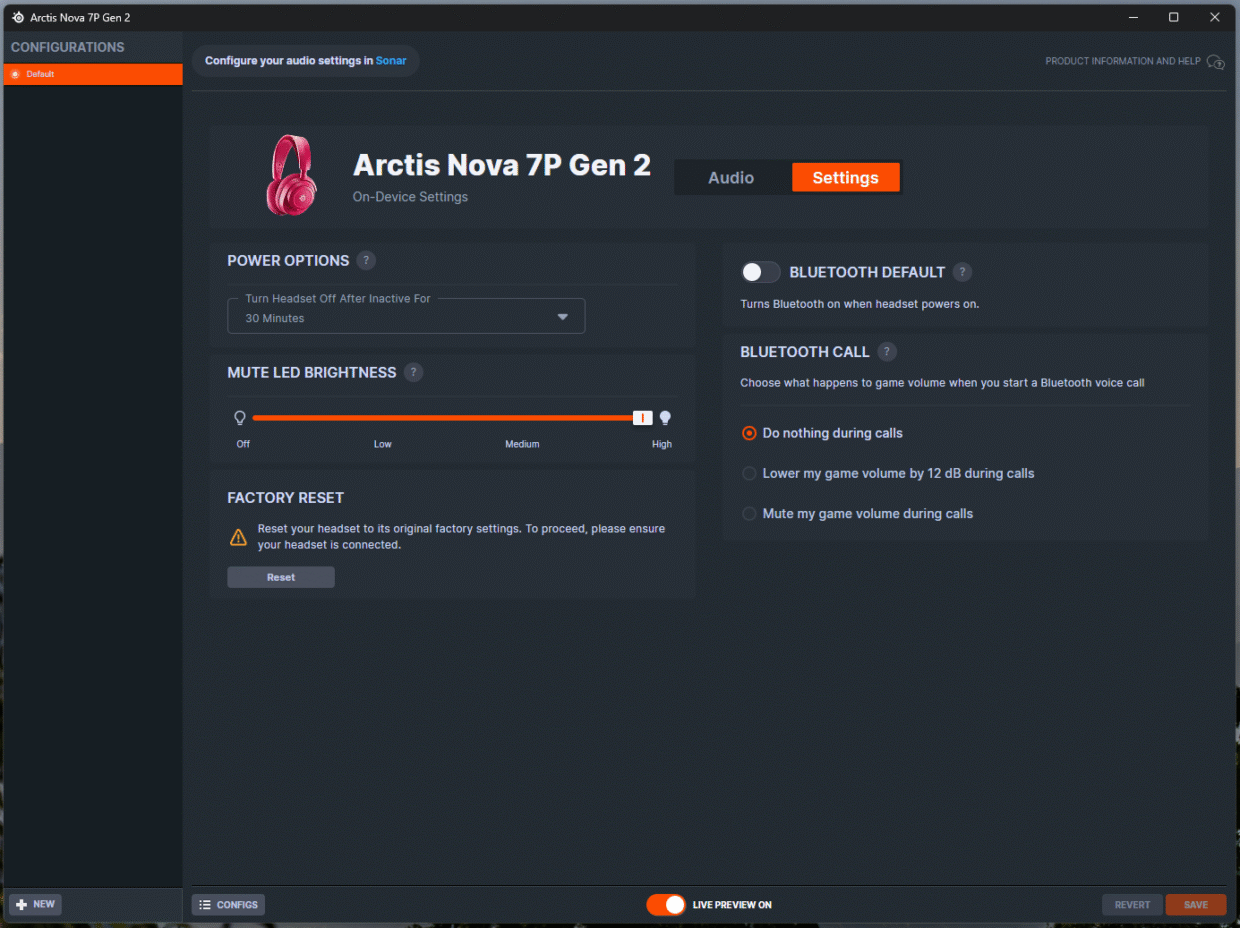Open the Sonar link
Image resolution: width=1240 pixels, height=928 pixels.
[x=391, y=61]
